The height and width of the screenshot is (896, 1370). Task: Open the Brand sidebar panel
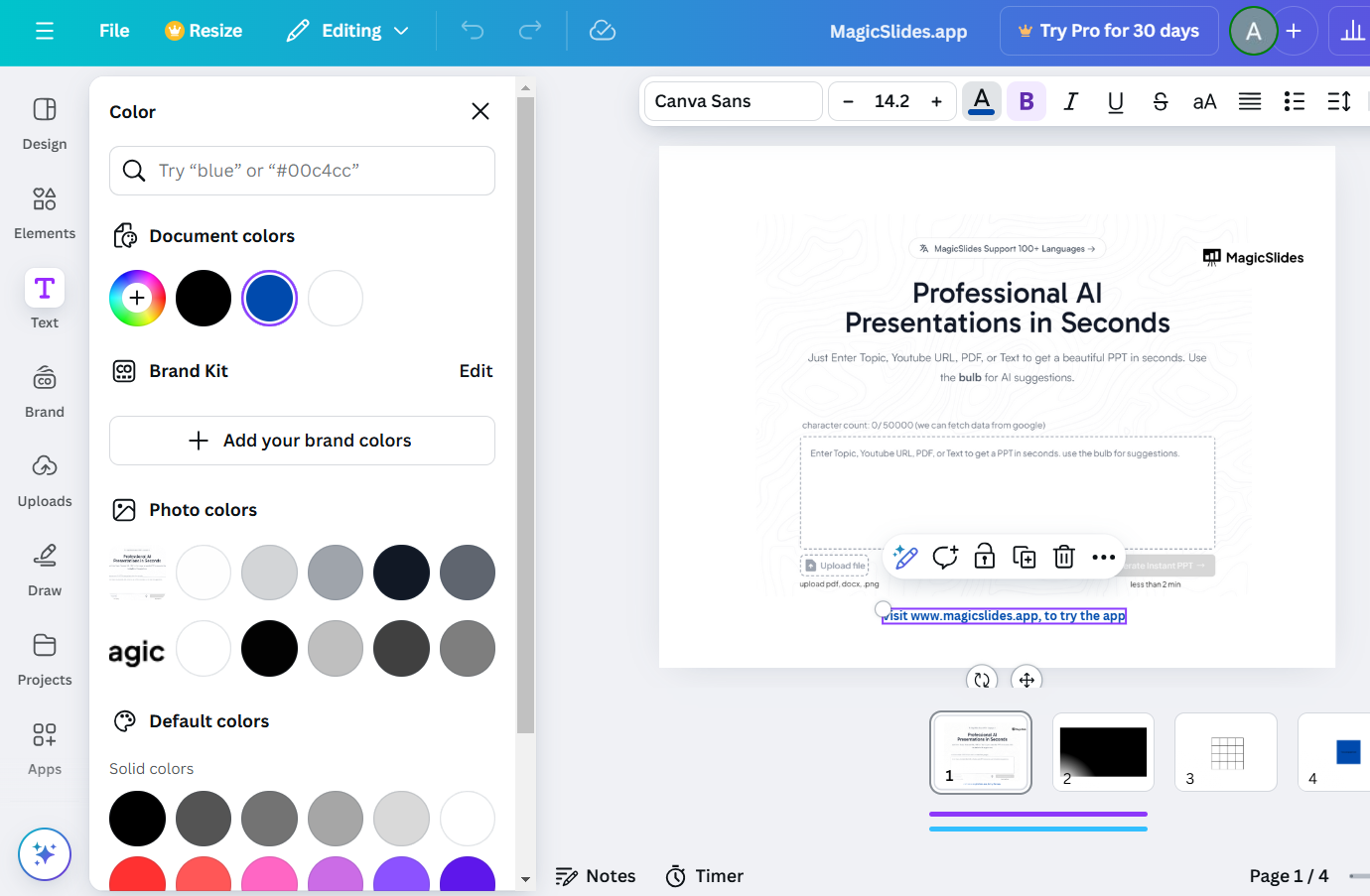(45, 391)
